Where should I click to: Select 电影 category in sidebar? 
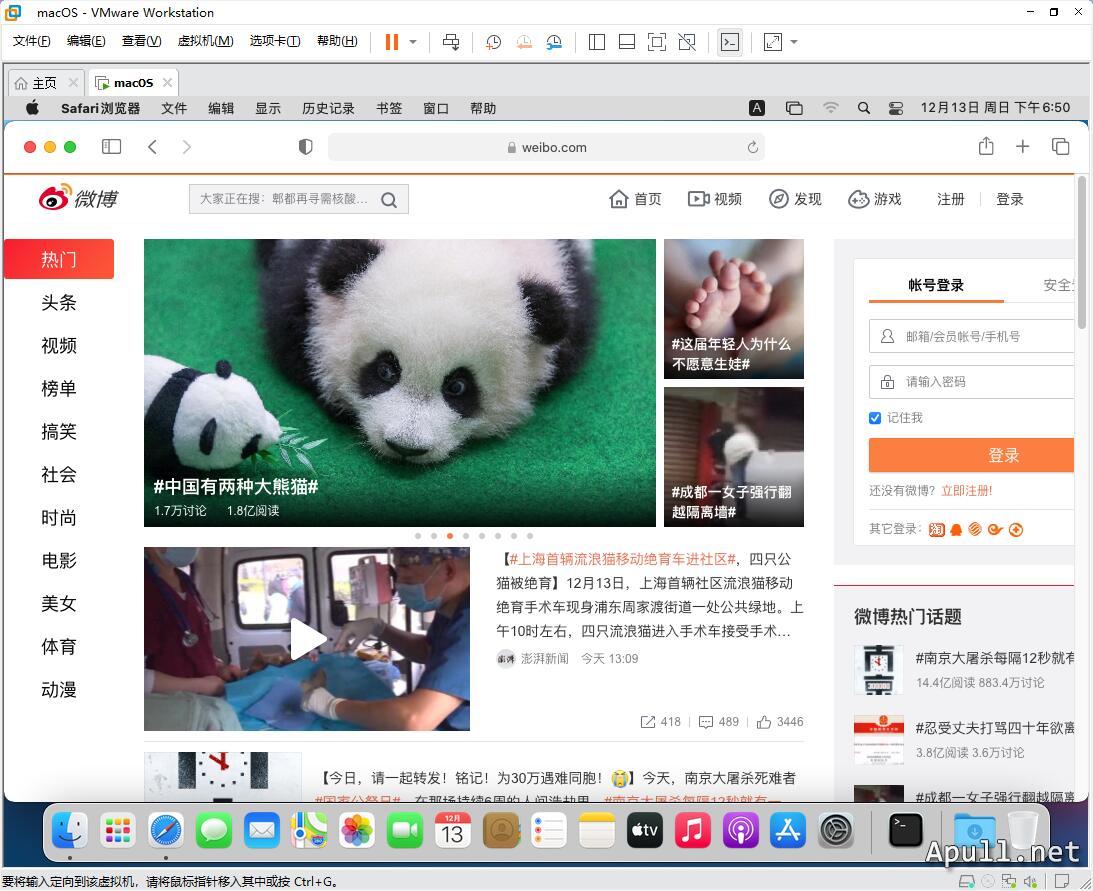point(59,561)
